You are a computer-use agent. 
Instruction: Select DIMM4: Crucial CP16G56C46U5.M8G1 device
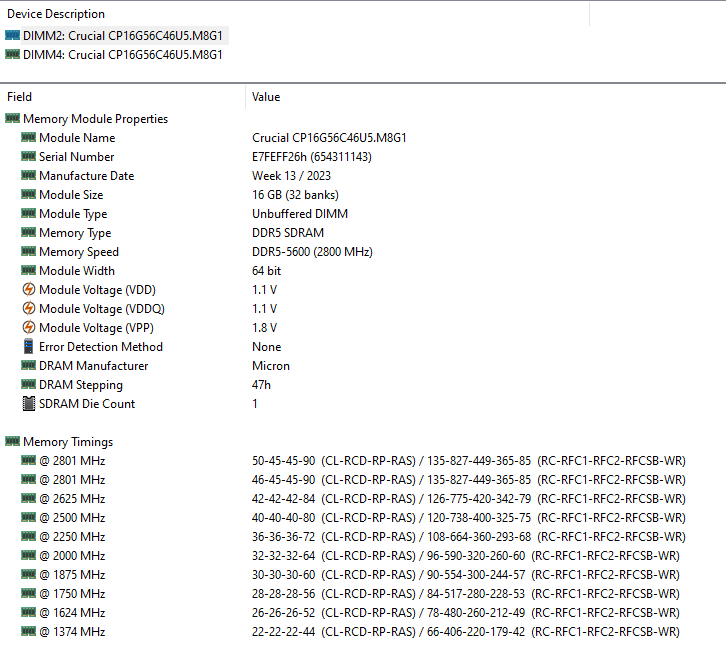click(122, 54)
